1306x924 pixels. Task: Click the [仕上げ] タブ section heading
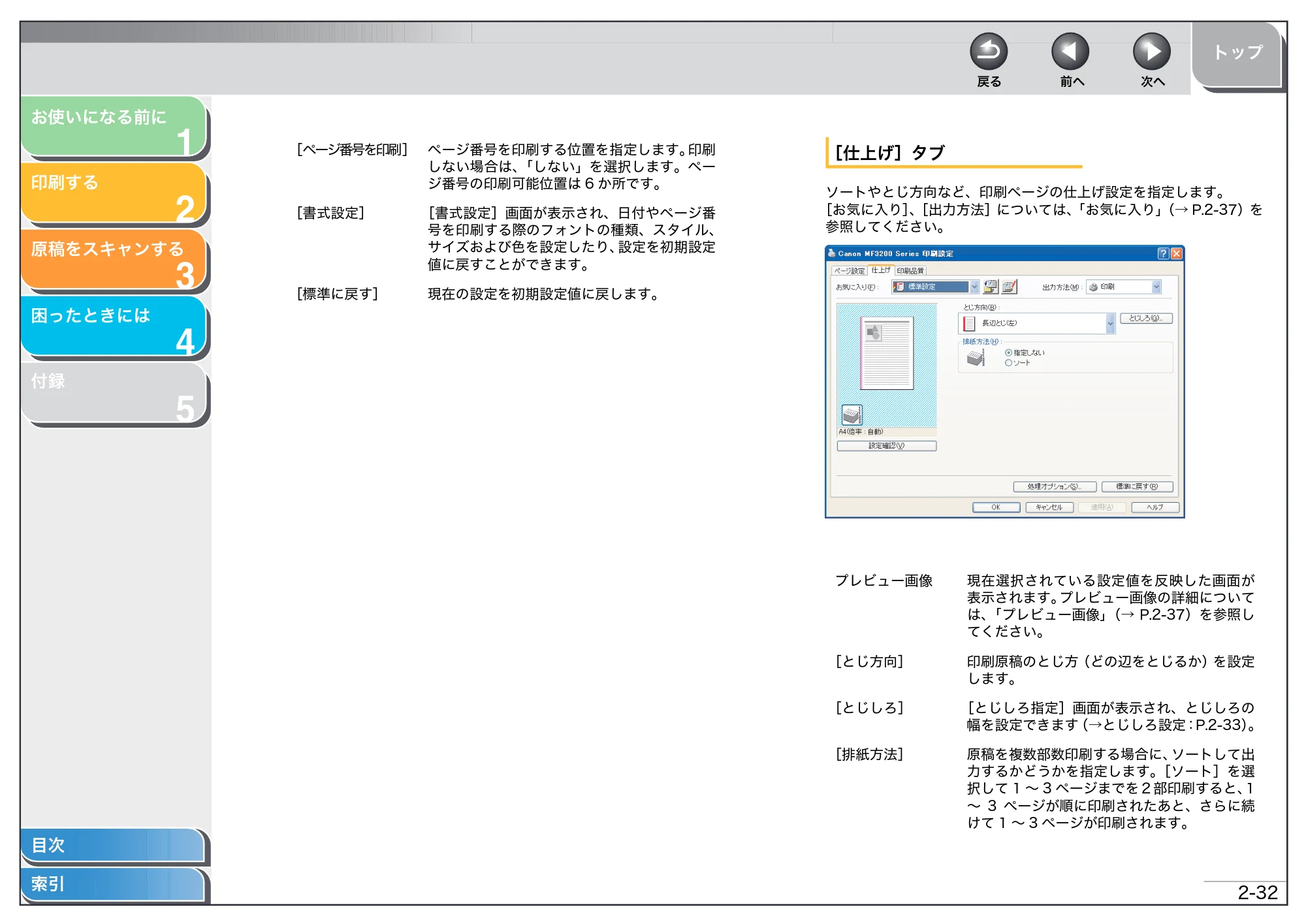889,153
